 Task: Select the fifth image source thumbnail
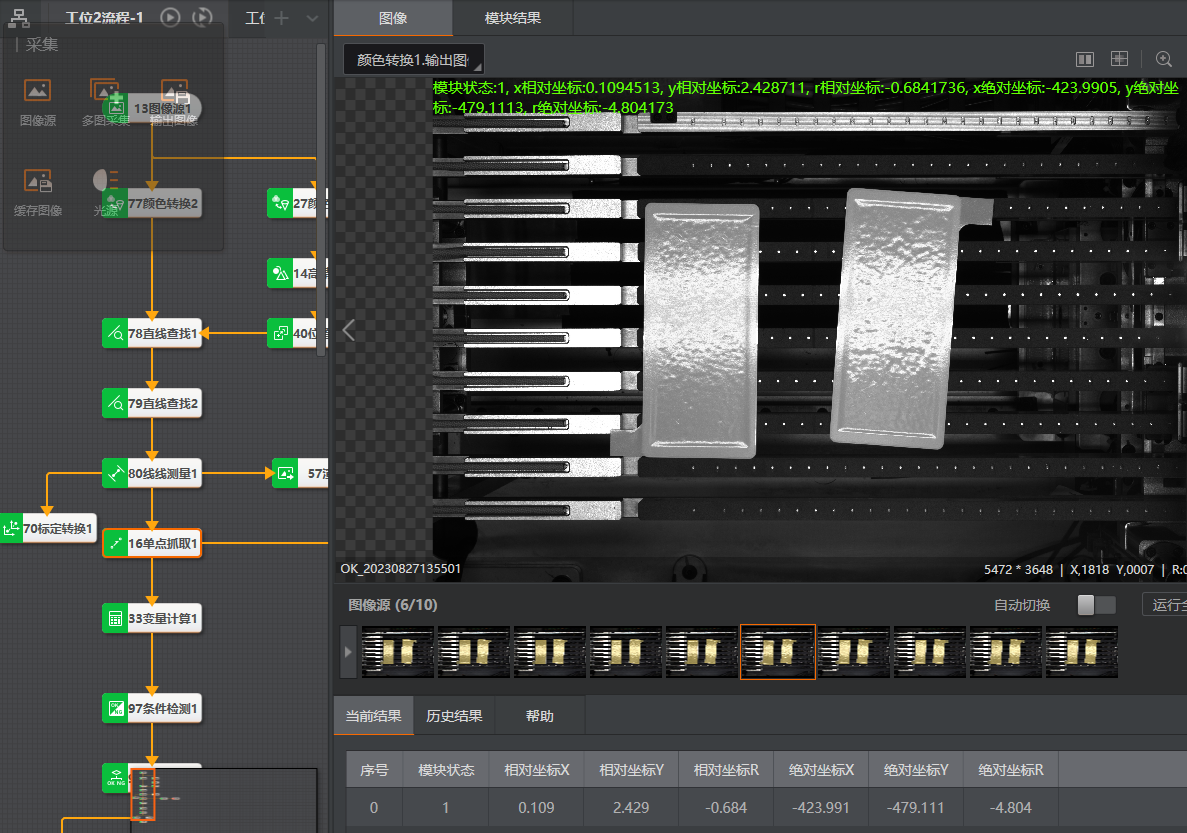pyautogui.click(x=702, y=651)
